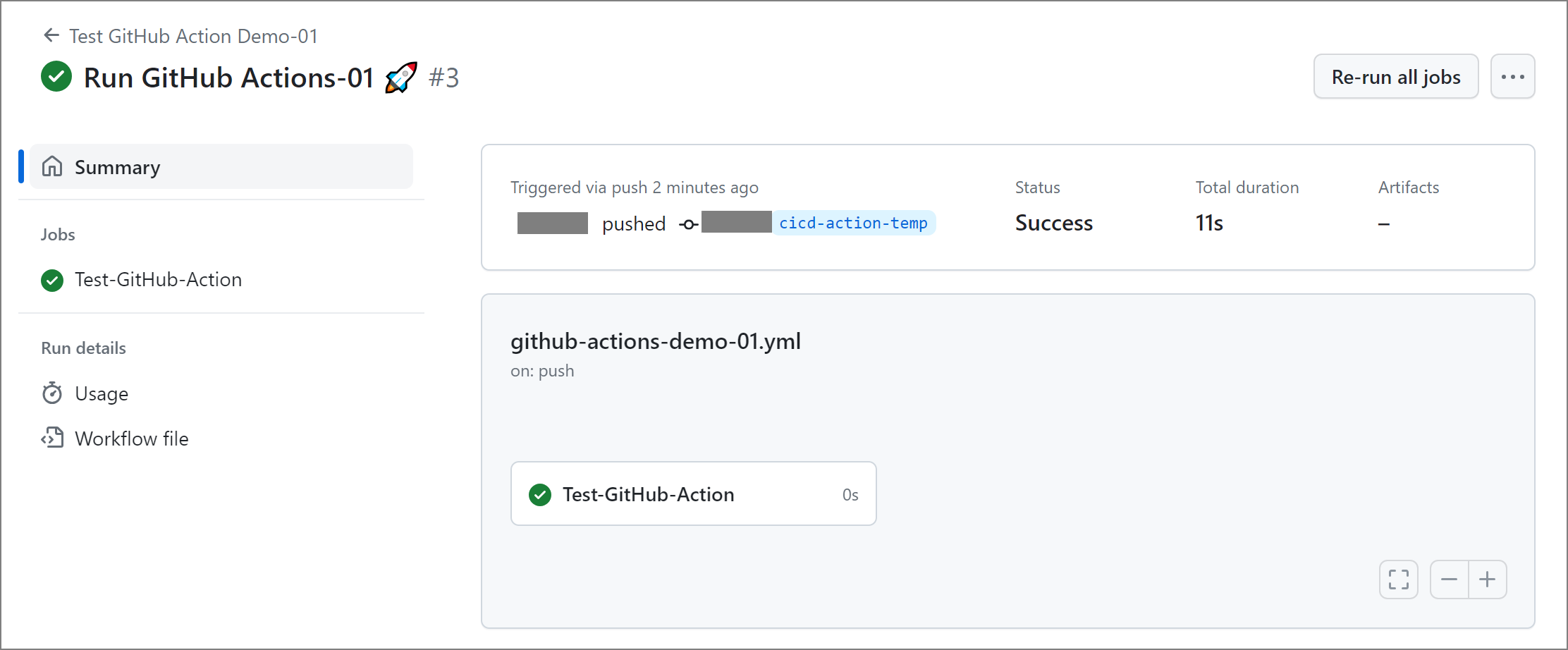
Task: Click the commit icon next to pushed
Action: pos(688,224)
